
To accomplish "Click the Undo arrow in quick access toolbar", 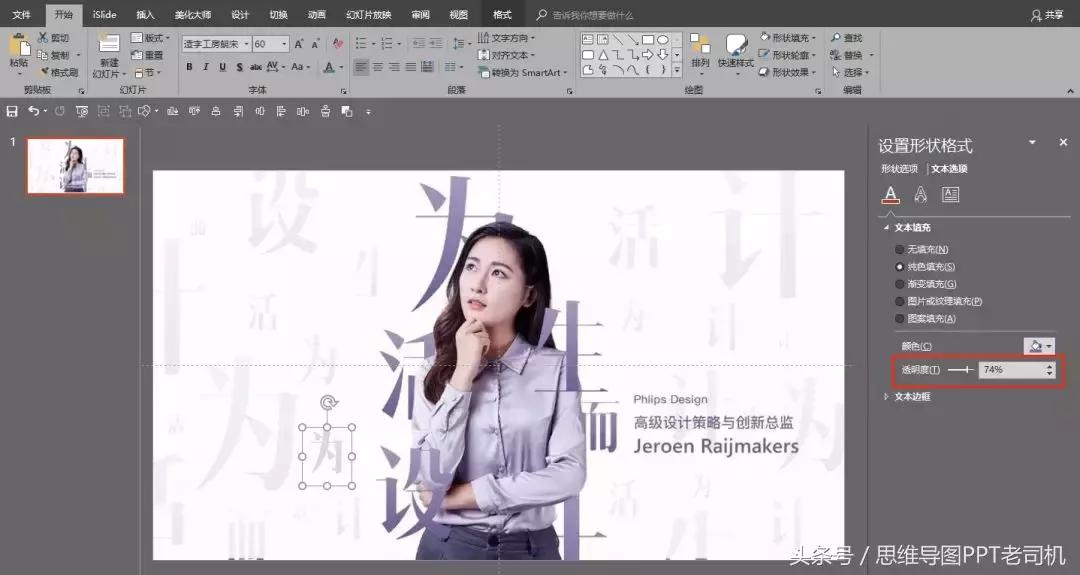I will [x=33, y=111].
